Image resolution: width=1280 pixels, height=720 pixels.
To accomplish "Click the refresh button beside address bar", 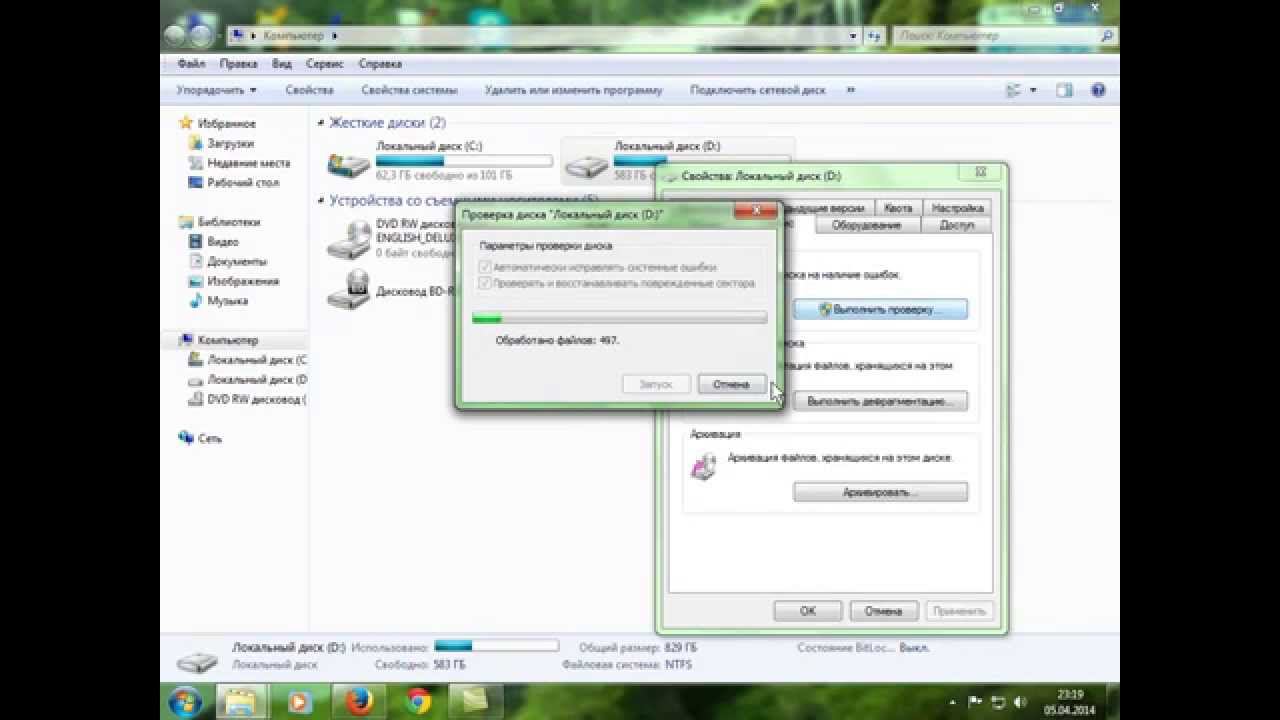I will click(874, 36).
